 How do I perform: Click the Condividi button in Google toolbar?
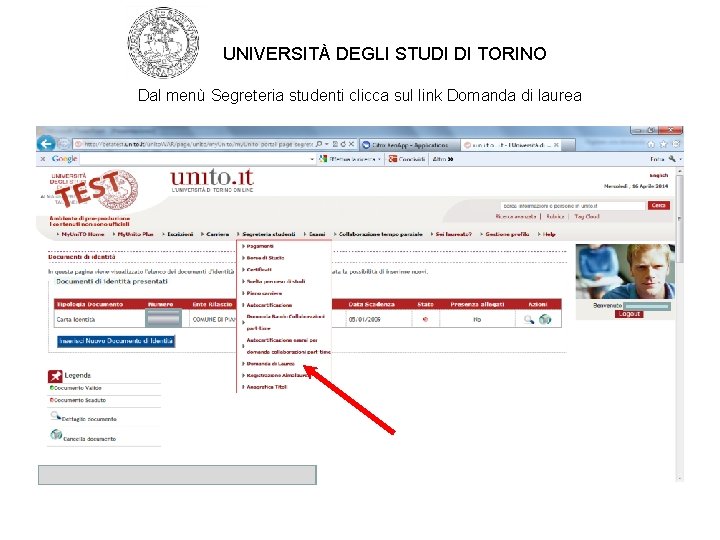pos(407,159)
